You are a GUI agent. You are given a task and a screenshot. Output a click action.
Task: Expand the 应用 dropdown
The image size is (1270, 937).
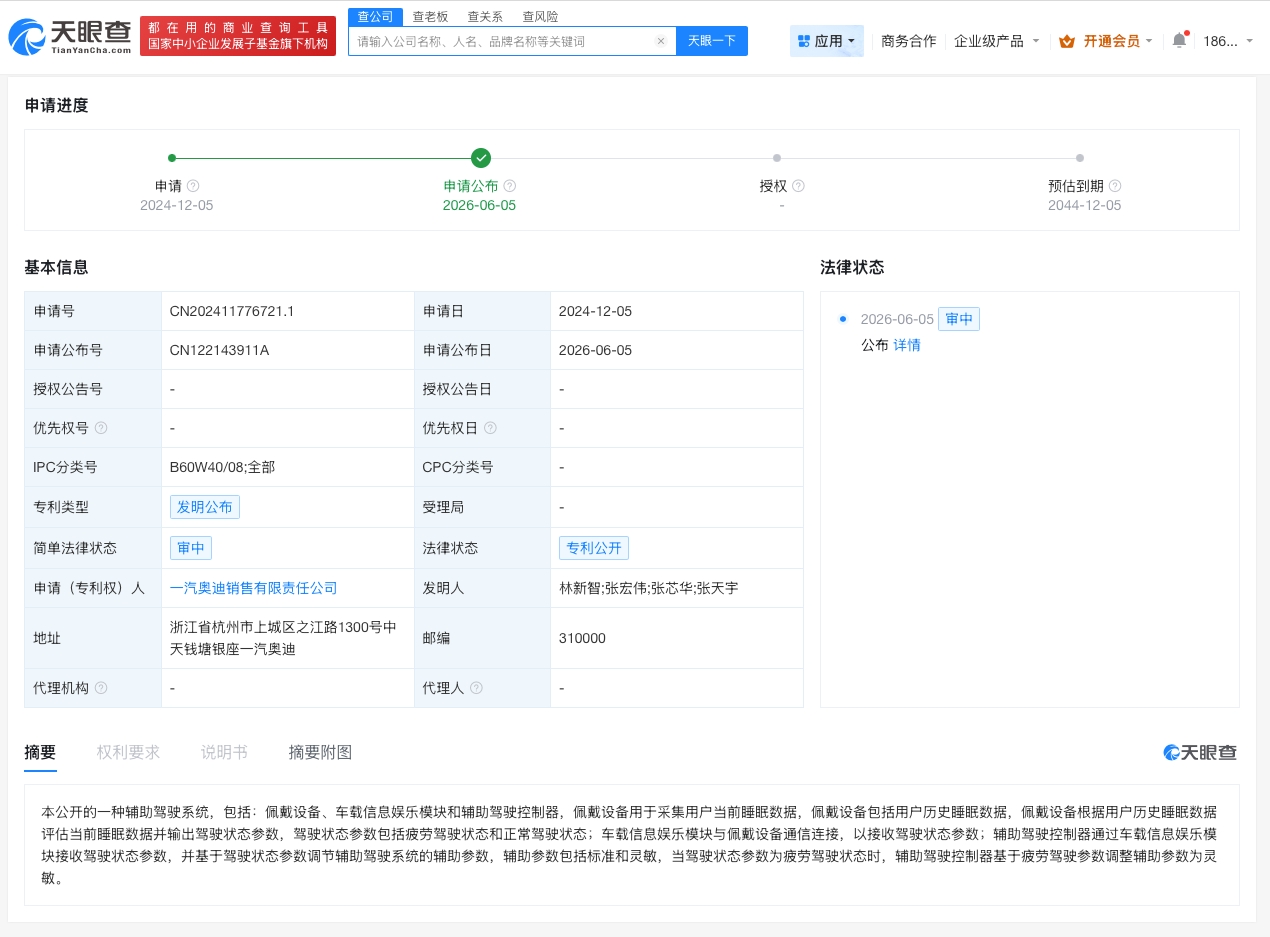[851, 41]
